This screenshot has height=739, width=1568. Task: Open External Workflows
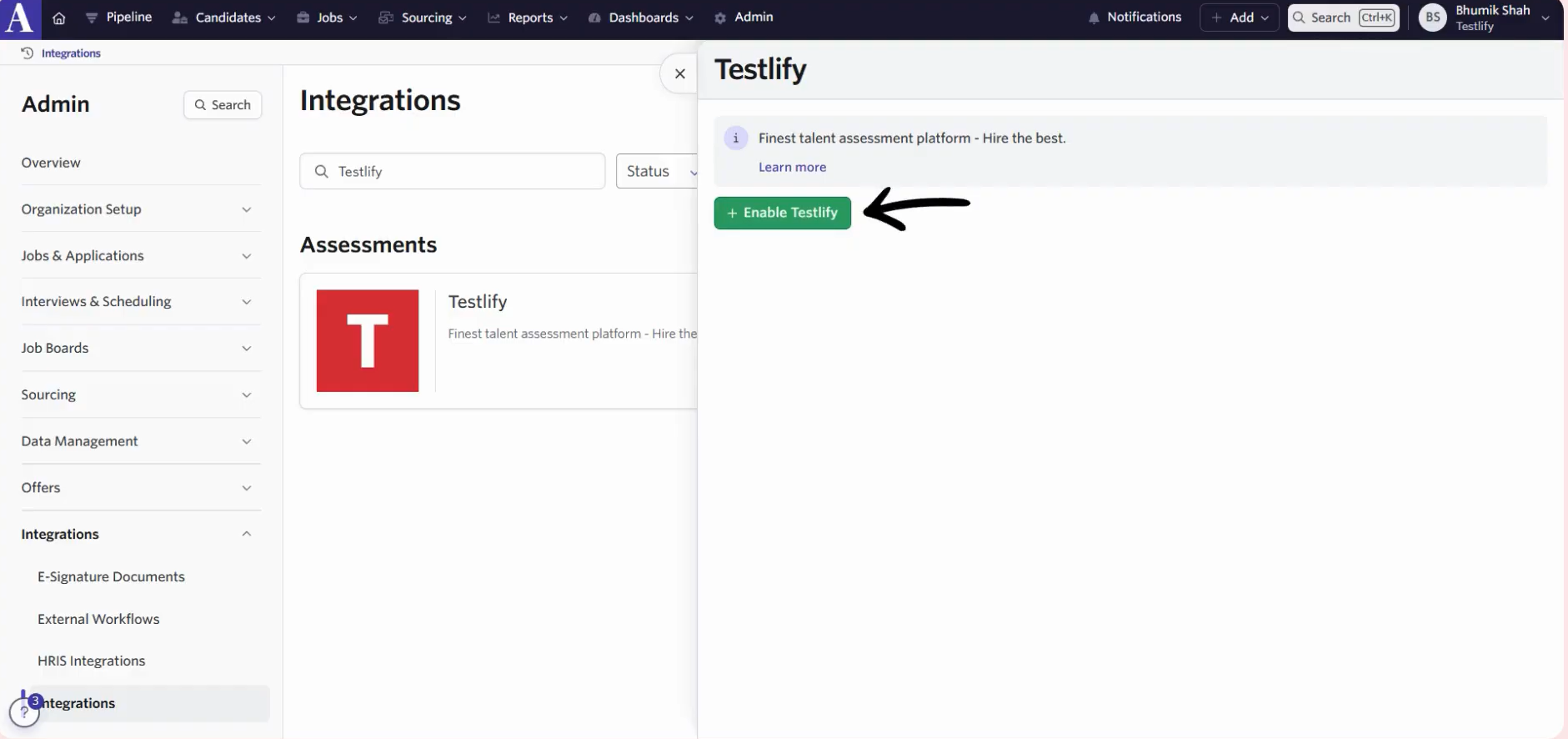point(98,619)
